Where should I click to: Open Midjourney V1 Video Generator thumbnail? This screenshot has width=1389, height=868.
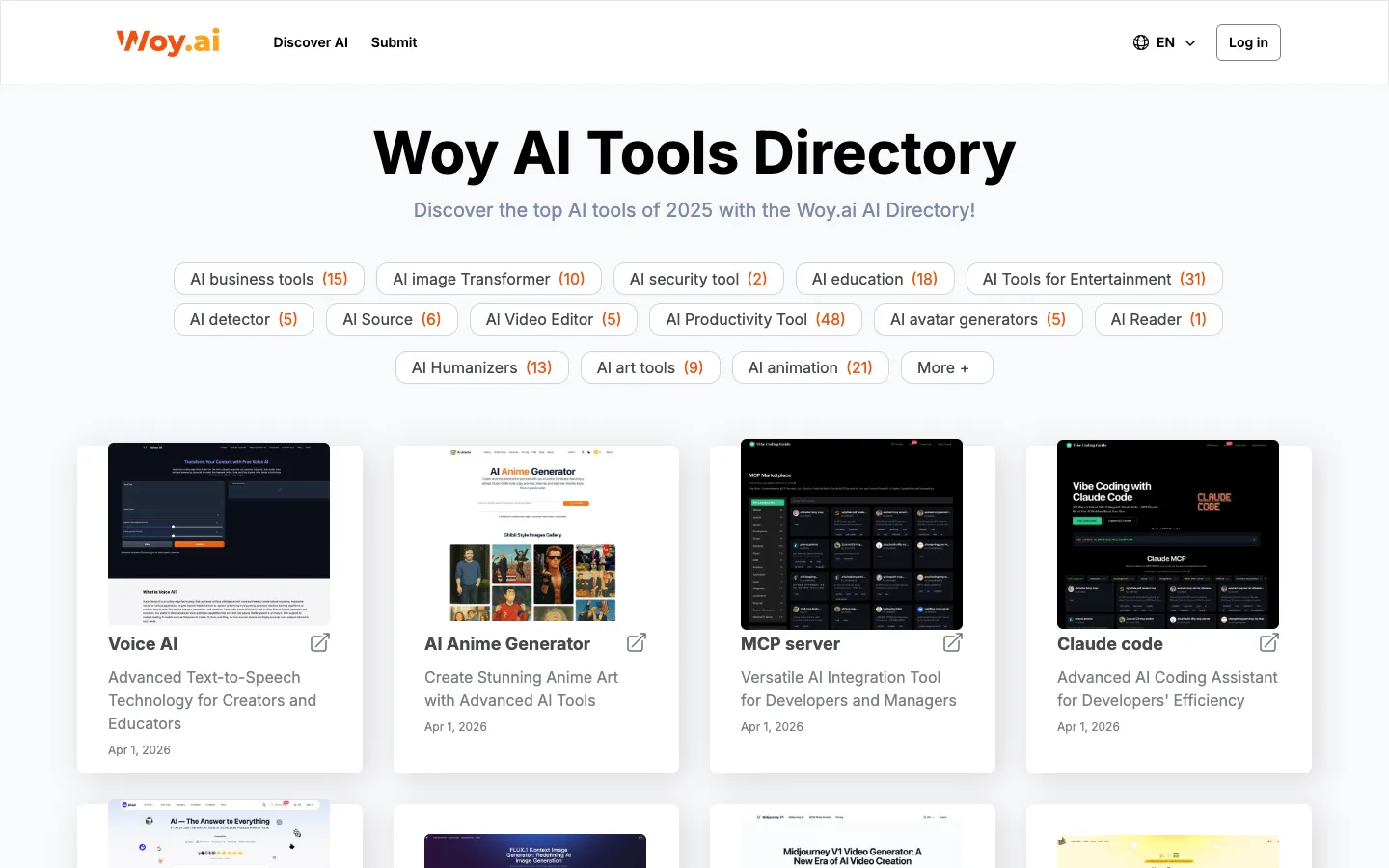tap(852, 839)
